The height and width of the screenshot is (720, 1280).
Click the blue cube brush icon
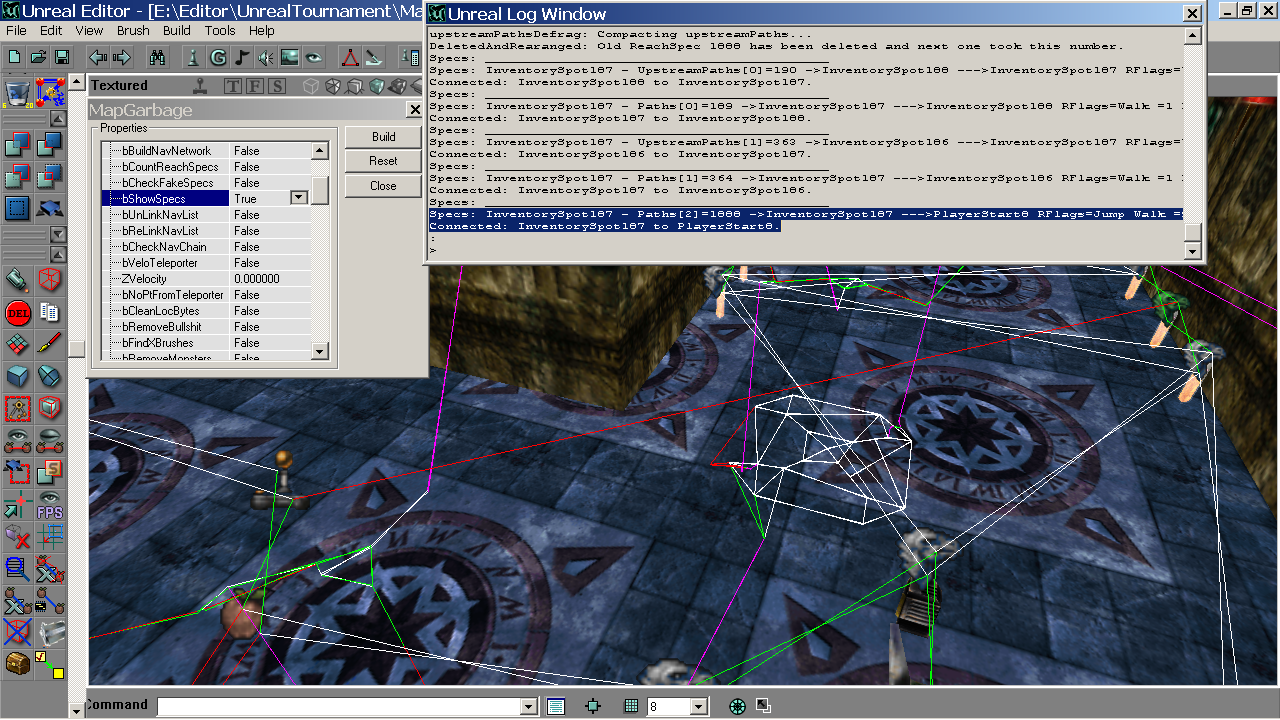(17, 376)
